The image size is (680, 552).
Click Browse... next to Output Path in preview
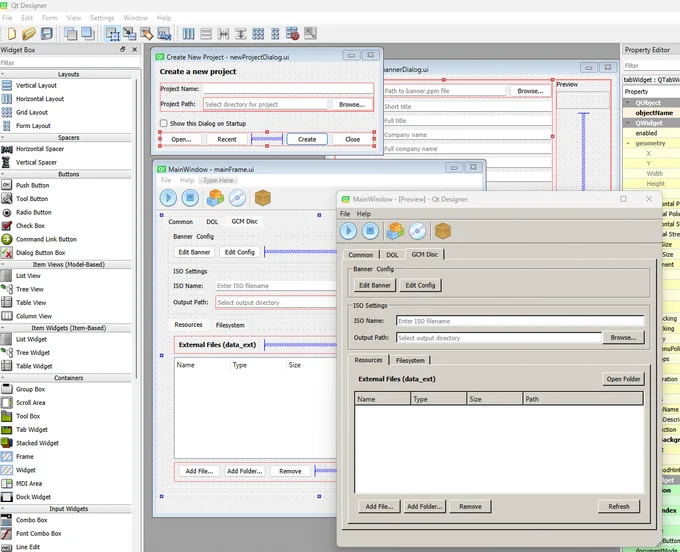(623, 337)
